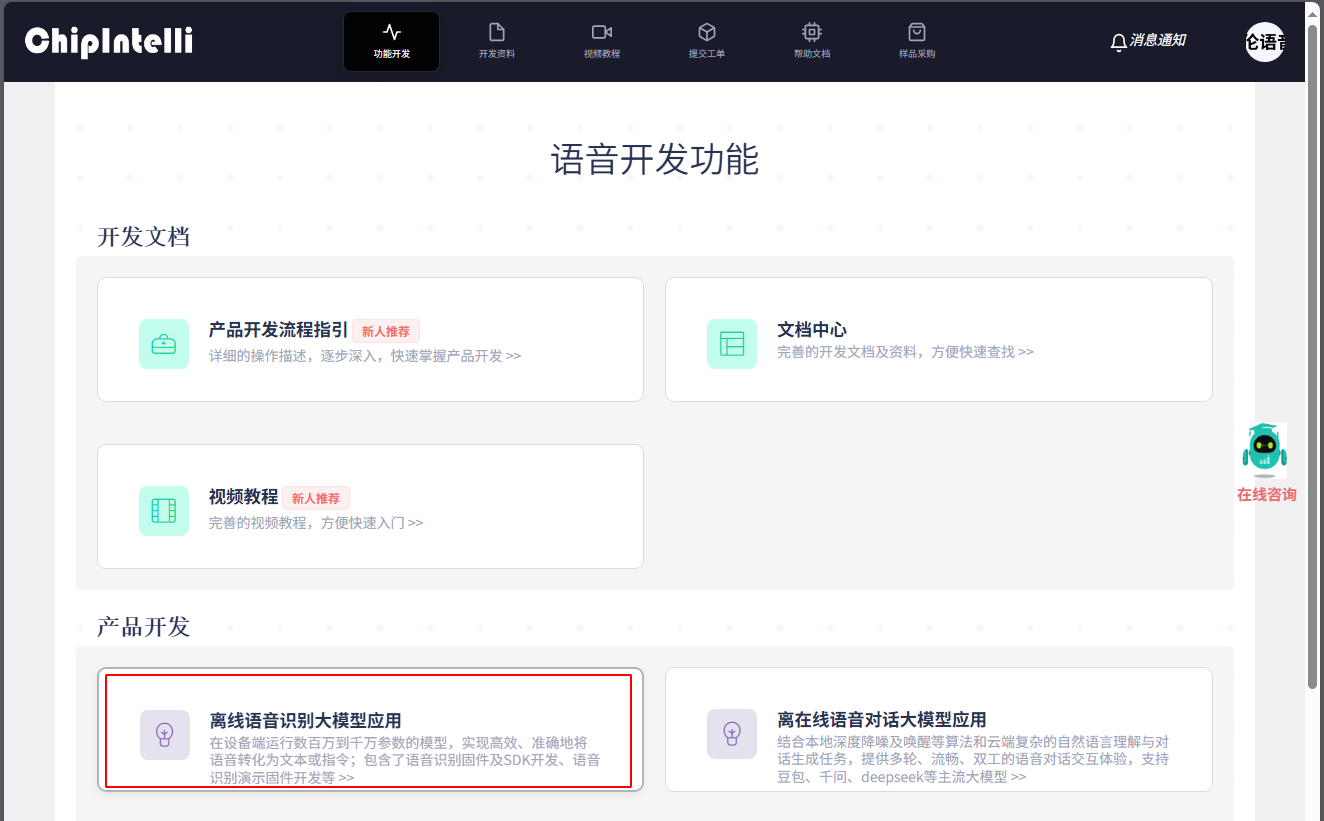Open 消息通知 bell notifications

[1148, 41]
